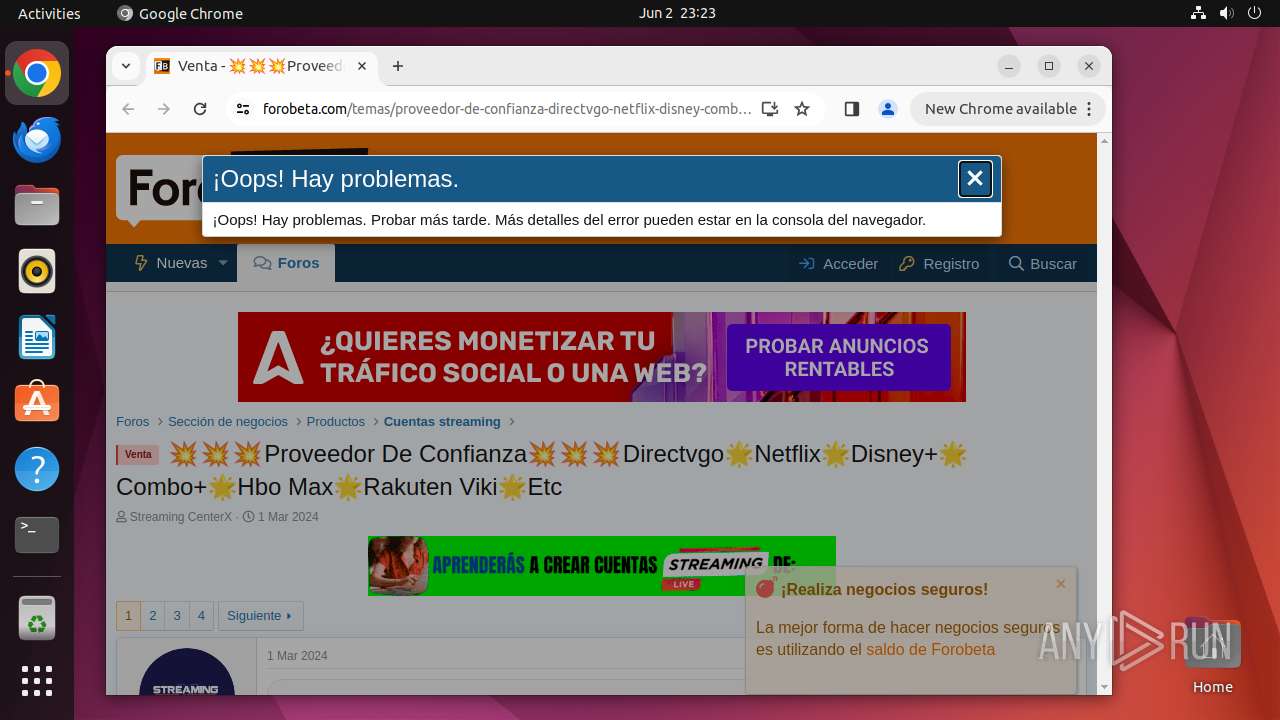Open Ubuntu Software from the dock
The image size is (1280, 720).
(37, 403)
